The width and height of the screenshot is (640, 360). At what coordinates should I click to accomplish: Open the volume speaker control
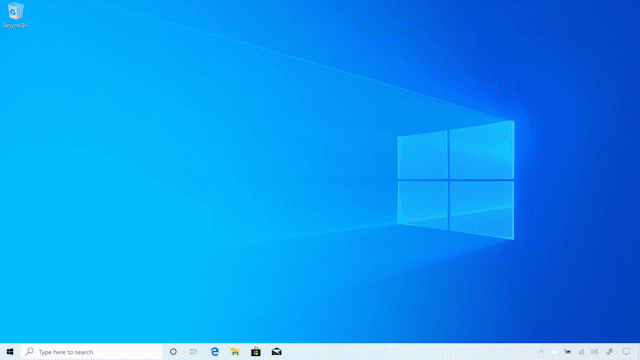coord(595,351)
